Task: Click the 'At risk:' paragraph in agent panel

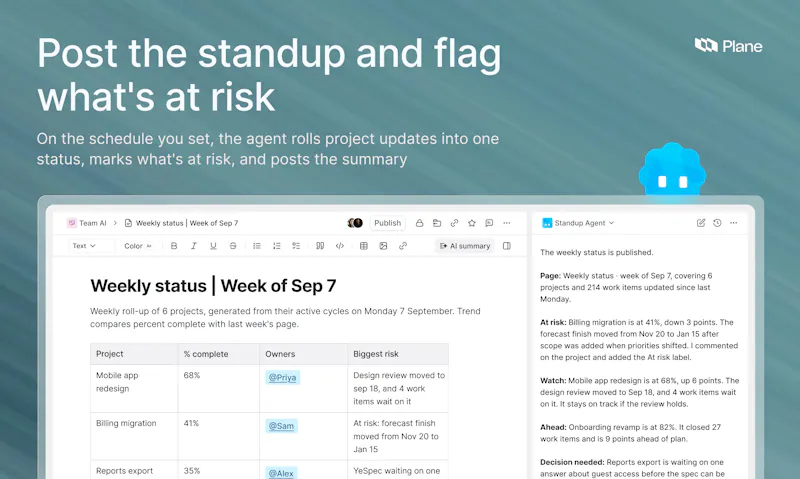Action: [x=639, y=340]
